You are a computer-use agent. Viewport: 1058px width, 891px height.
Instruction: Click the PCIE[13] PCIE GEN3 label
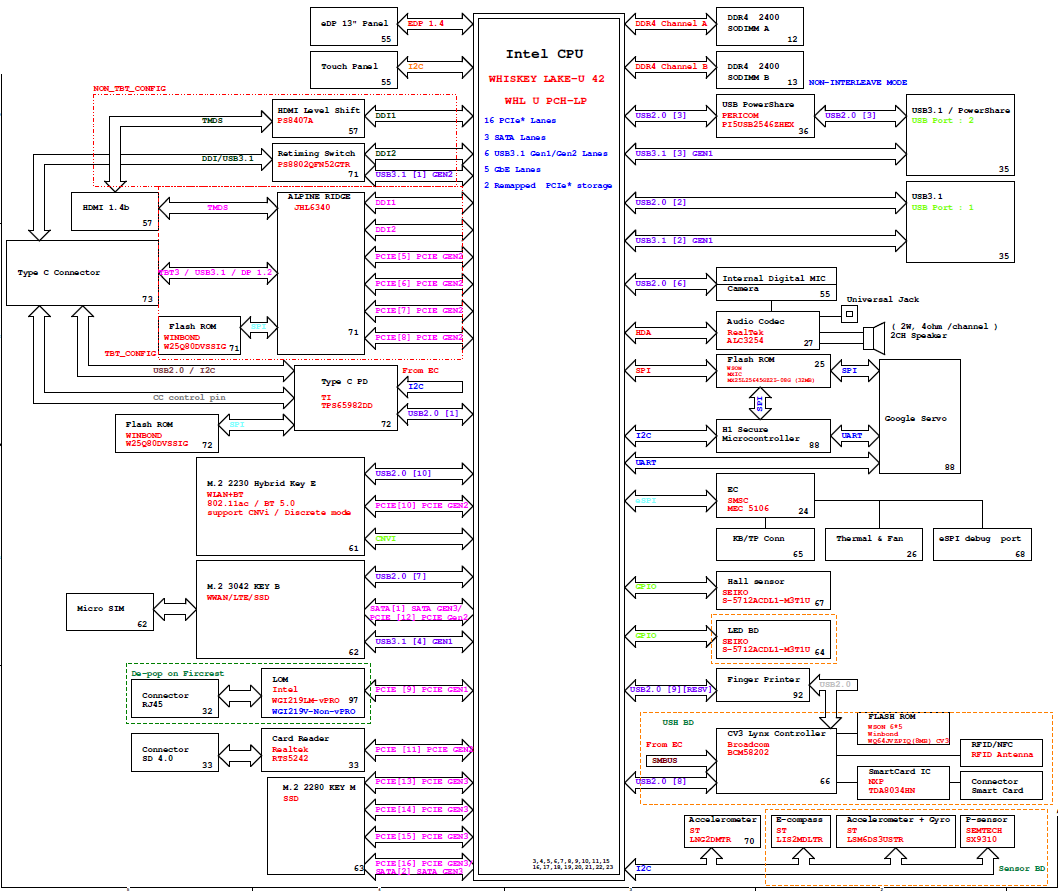(x=422, y=782)
